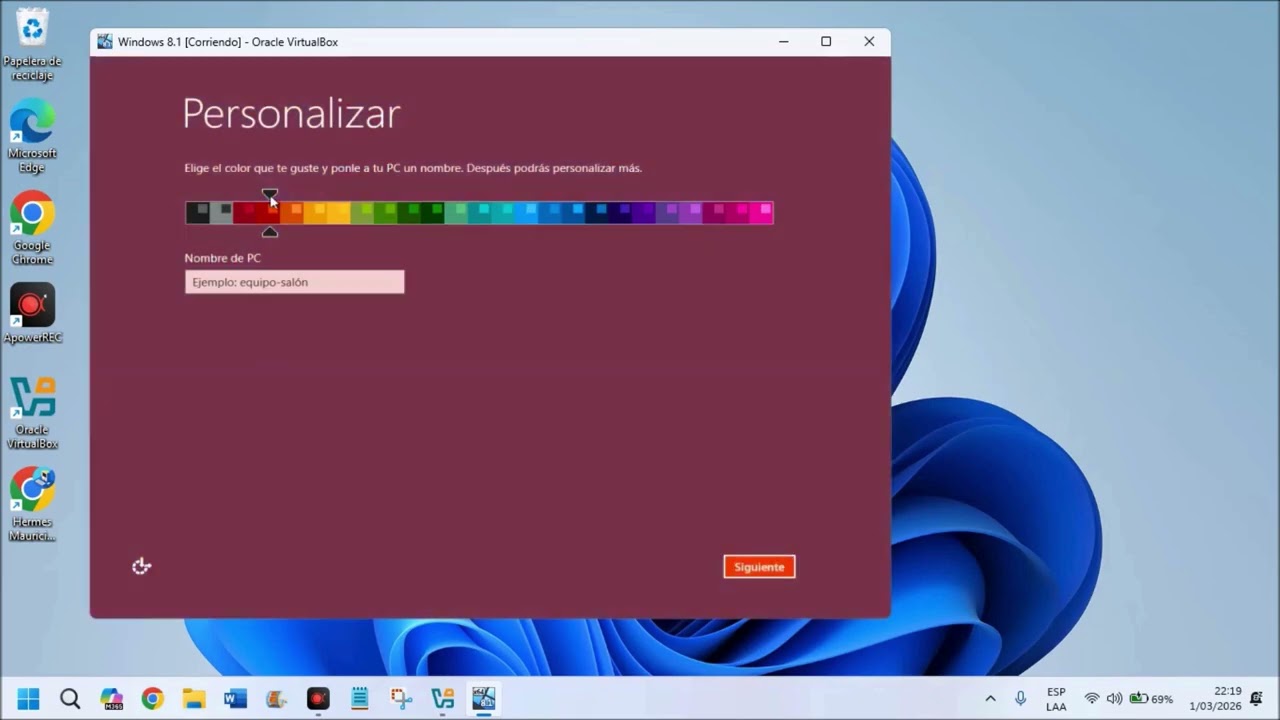The width and height of the screenshot is (1280, 720).
Task: Open Google Chrome desktop shortcut
Action: tap(32, 229)
